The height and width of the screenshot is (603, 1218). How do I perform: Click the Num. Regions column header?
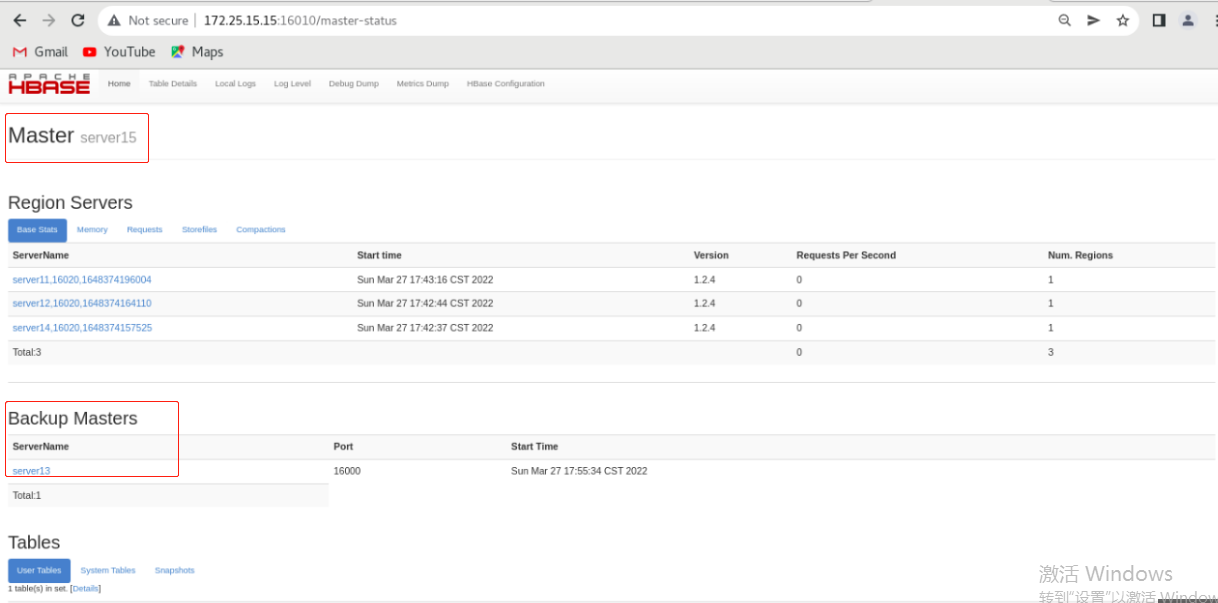(x=1080, y=255)
